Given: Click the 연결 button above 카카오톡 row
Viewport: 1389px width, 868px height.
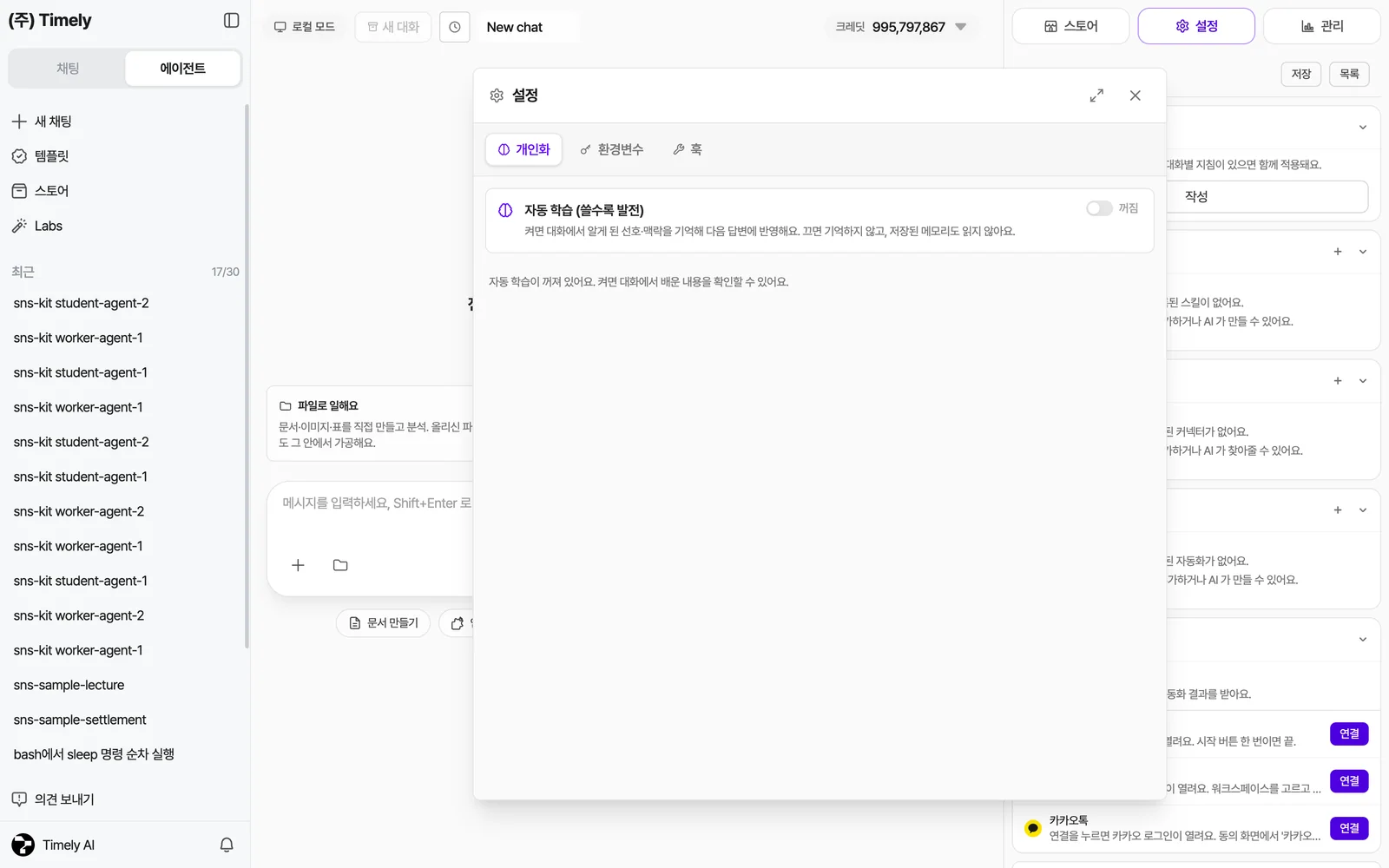Looking at the screenshot, I should click(1349, 781).
